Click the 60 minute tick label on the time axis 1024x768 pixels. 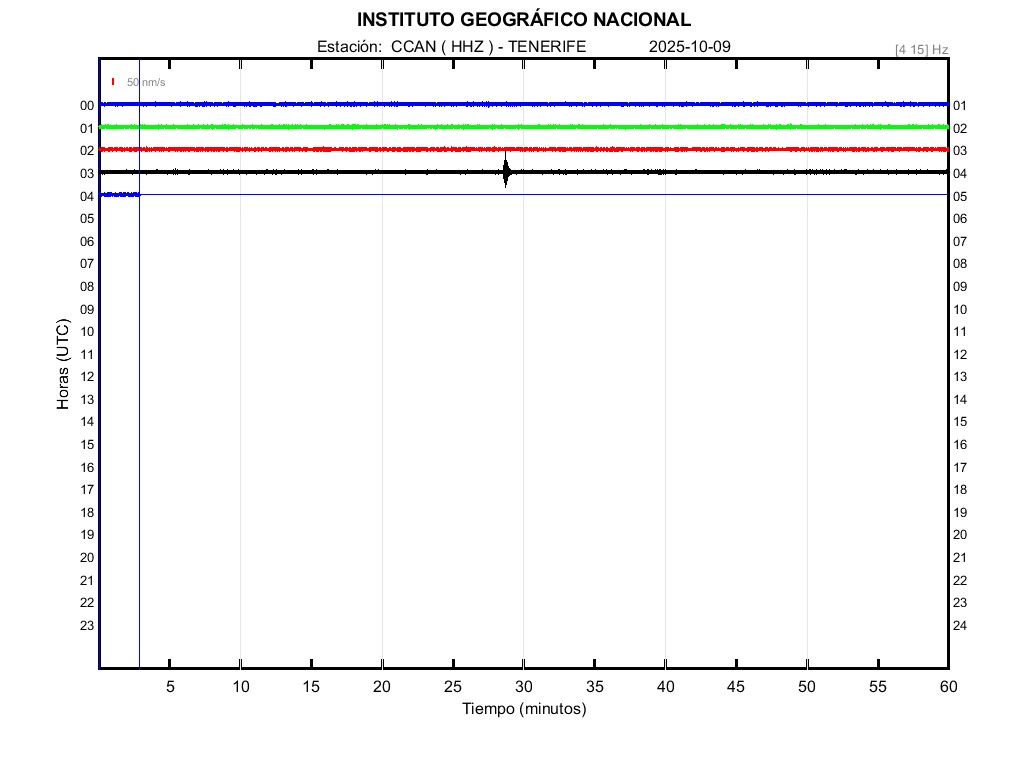[948, 686]
